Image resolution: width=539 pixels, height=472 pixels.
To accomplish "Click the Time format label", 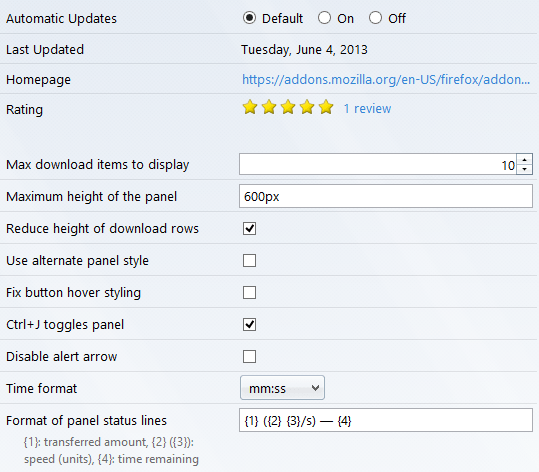I will [x=41, y=388].
